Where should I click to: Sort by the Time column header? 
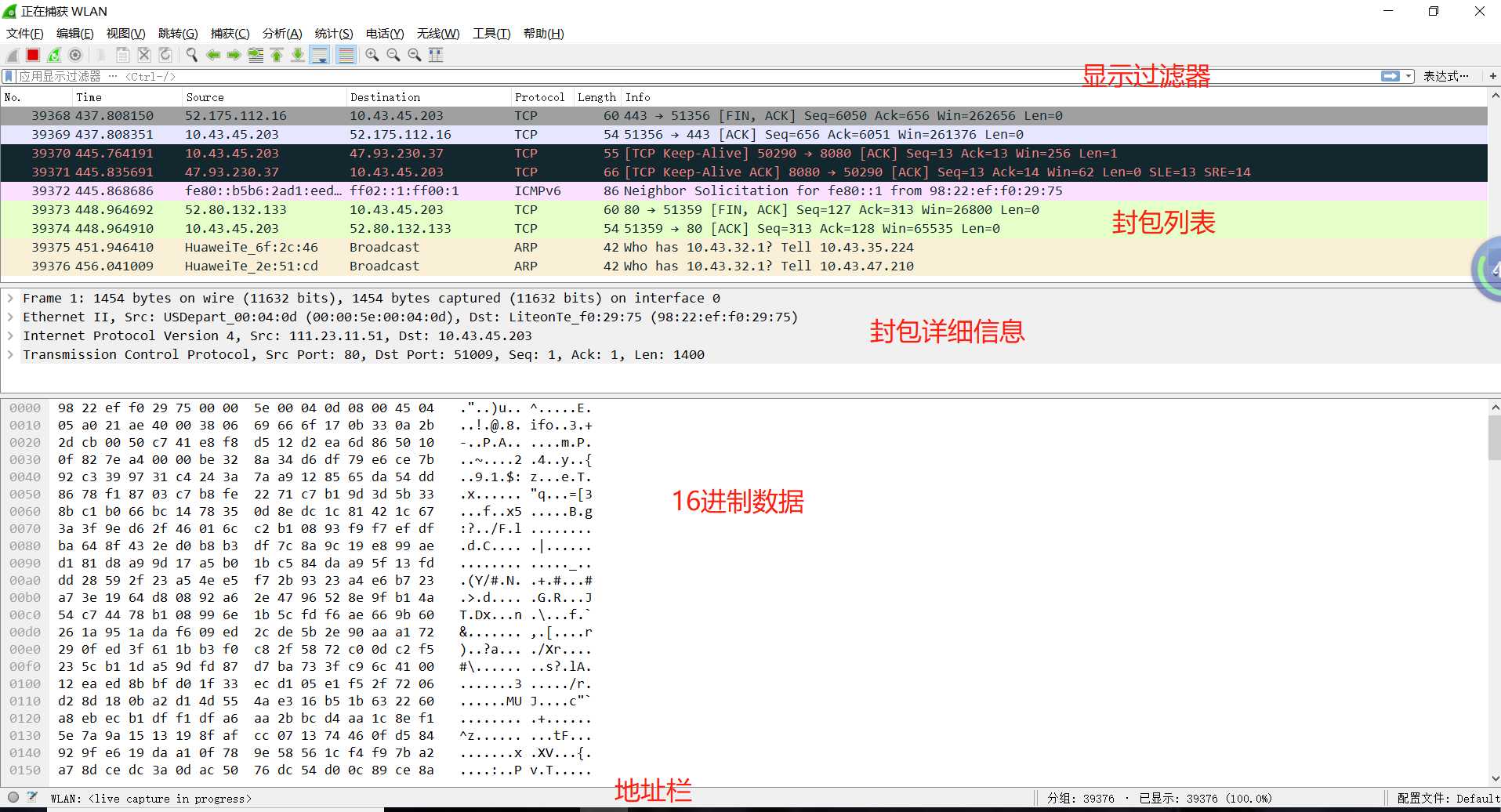[x=127, y=97]
